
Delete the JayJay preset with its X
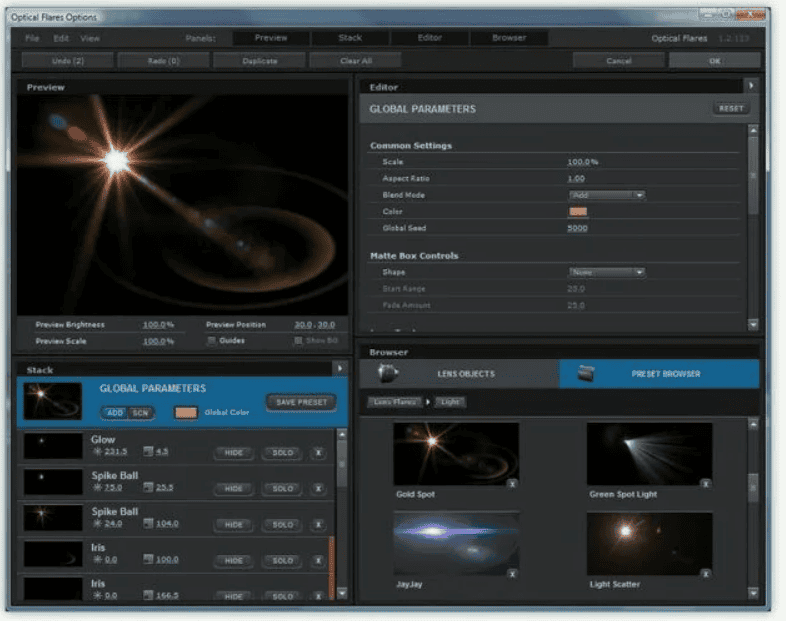pos(512,574)
